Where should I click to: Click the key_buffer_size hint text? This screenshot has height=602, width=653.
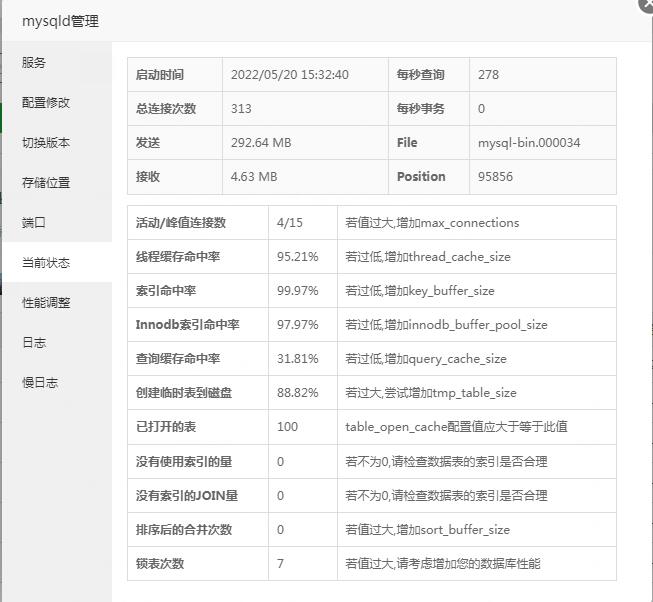coord(420,291)
